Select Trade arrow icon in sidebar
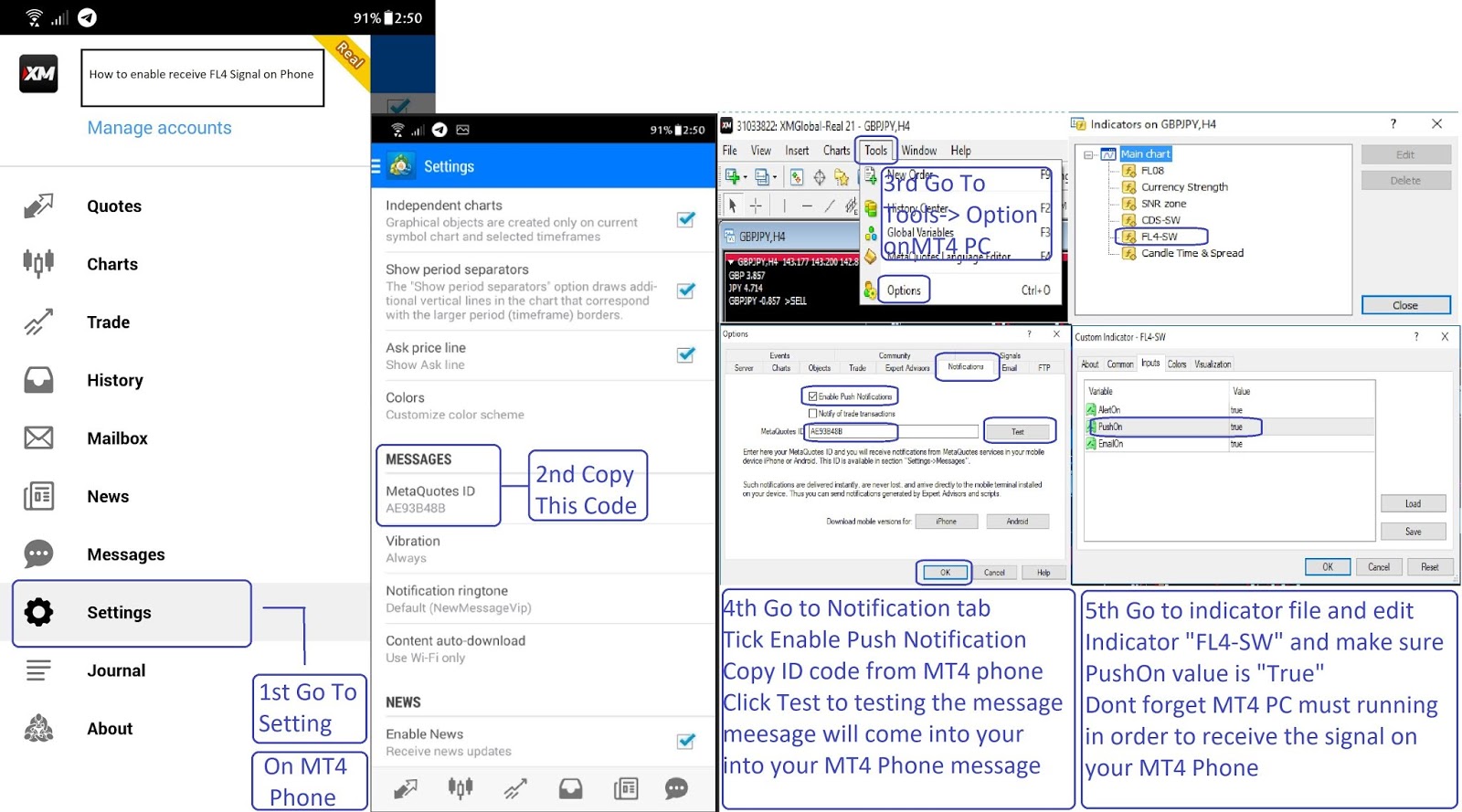The image size is (1462, 812). tap(38, 322)
